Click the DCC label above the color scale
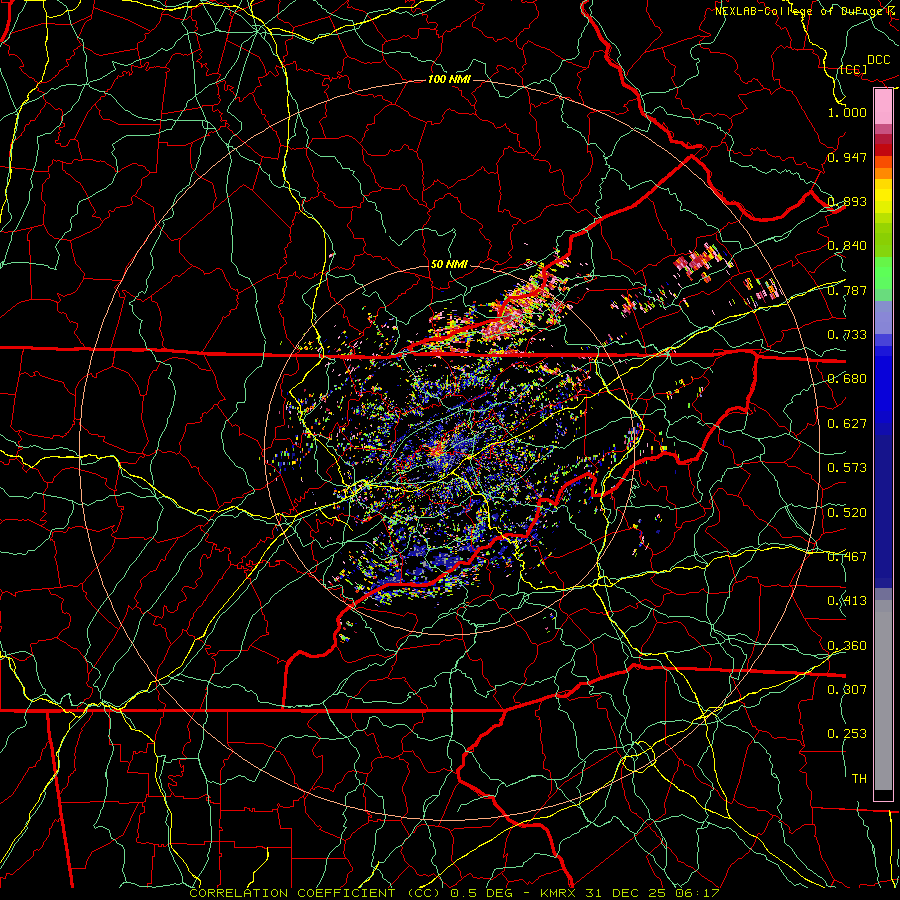Viewport: 900px width, 900px height. coord(878,60)
